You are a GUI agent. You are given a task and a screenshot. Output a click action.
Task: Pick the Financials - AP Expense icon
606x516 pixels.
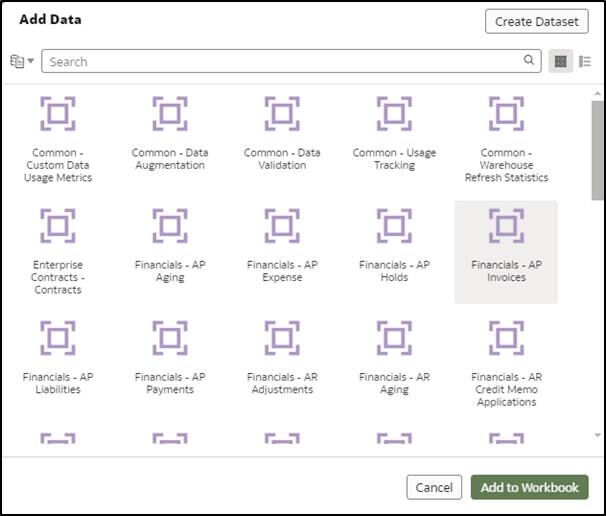282,226
